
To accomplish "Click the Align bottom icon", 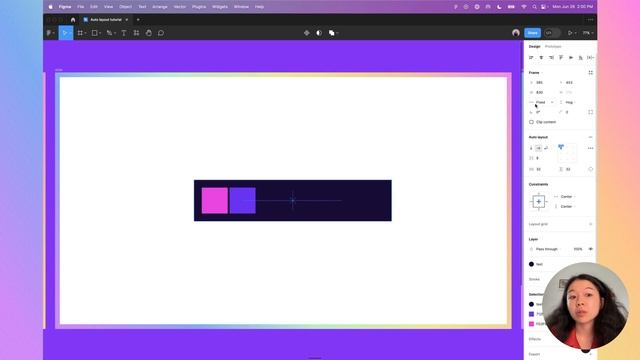I will 580,58.
